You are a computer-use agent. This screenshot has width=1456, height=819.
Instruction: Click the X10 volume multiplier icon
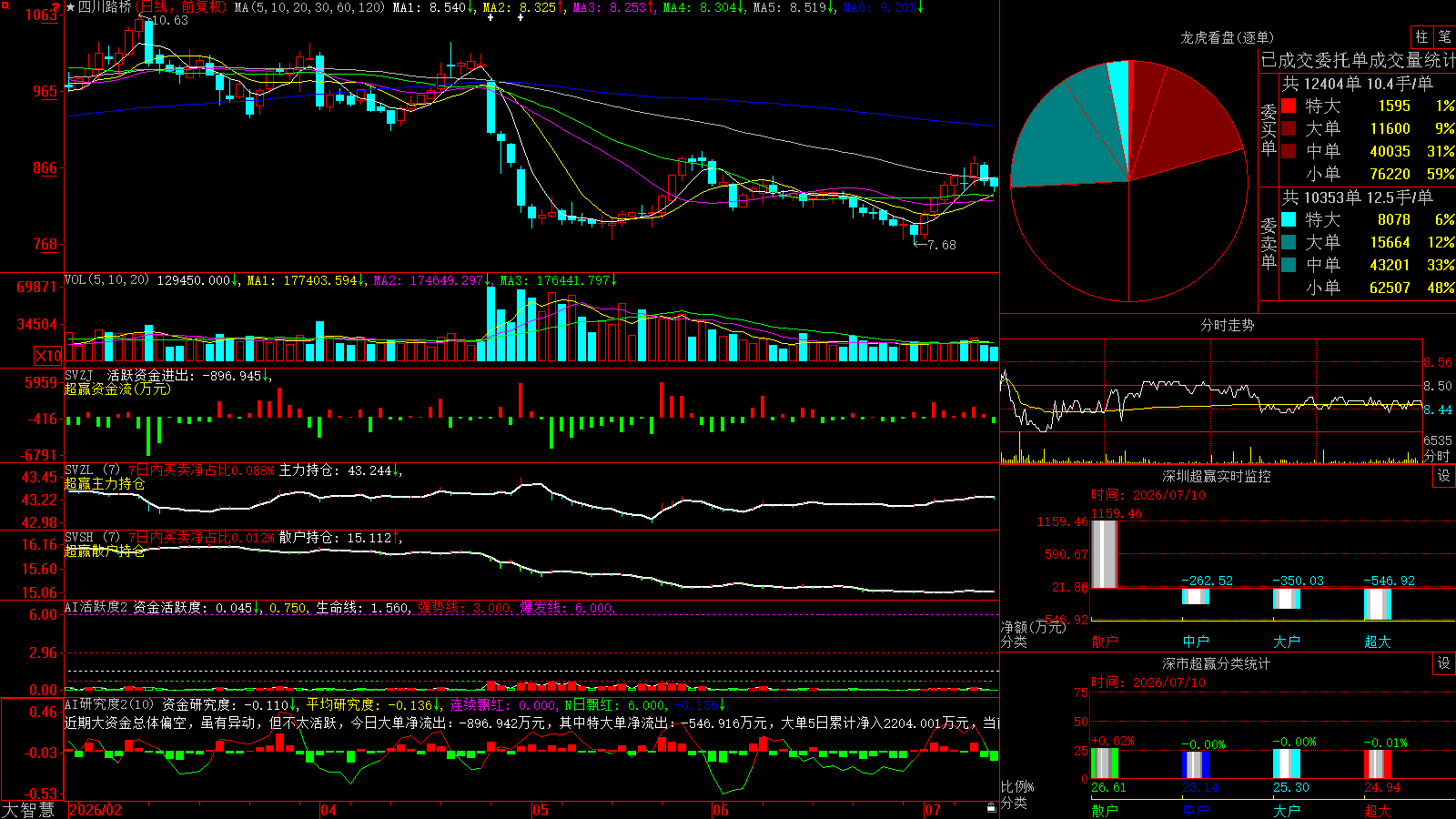point(48,356)
